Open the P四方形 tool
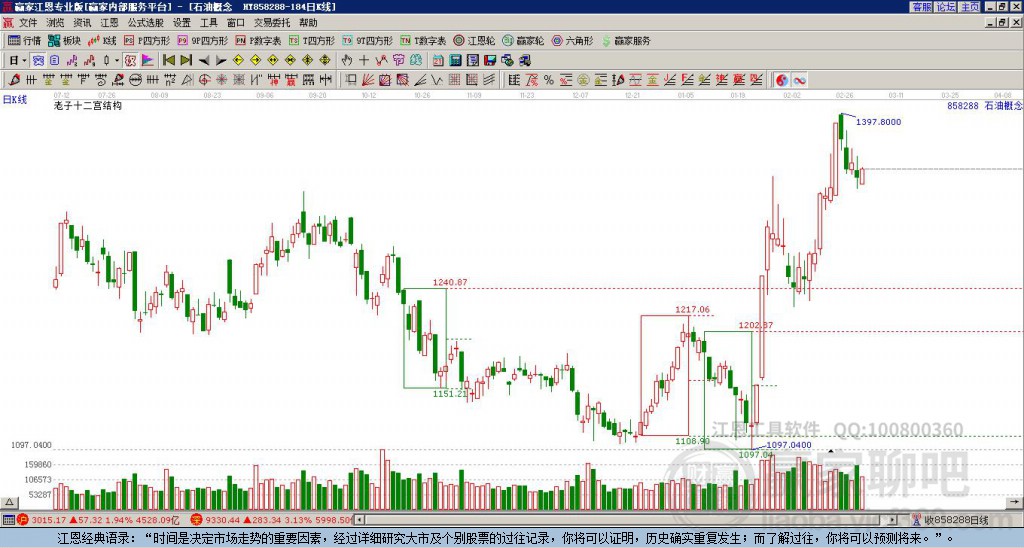Image resolution: width=1024 pixels, height=548 pixels. (x=147, y=40)
